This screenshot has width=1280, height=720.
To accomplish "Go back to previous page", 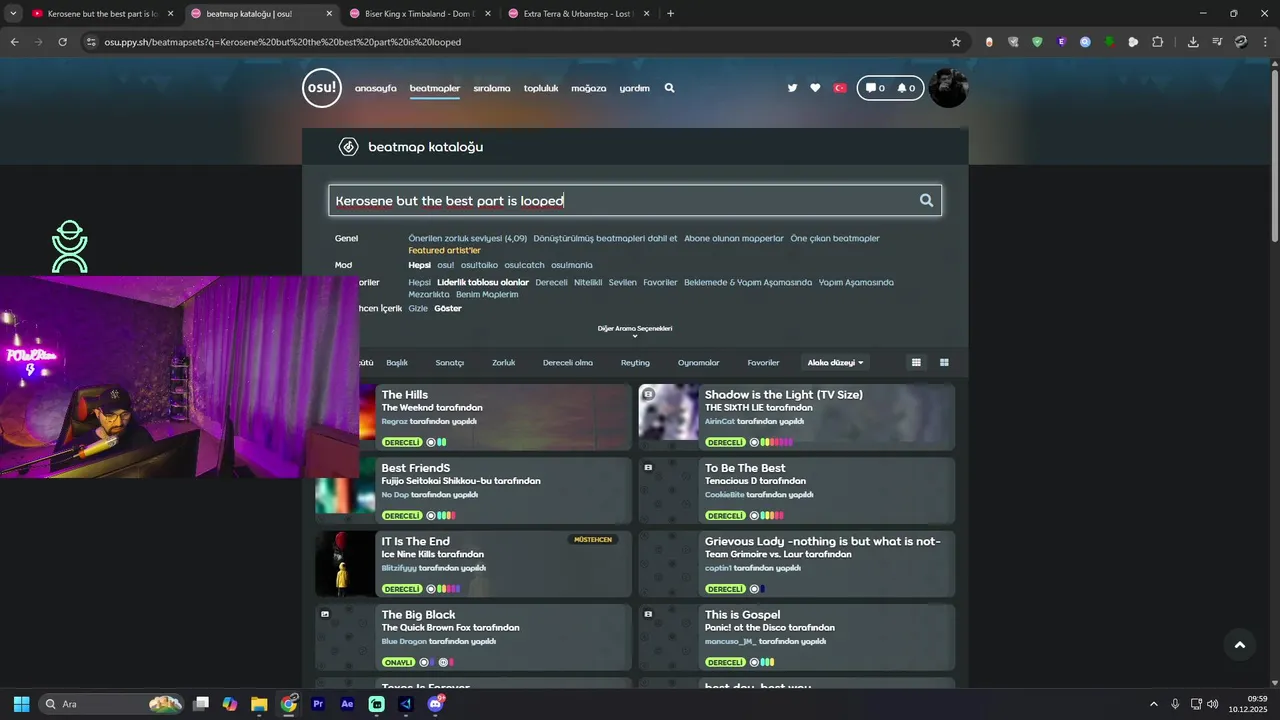I will point(14,42).
